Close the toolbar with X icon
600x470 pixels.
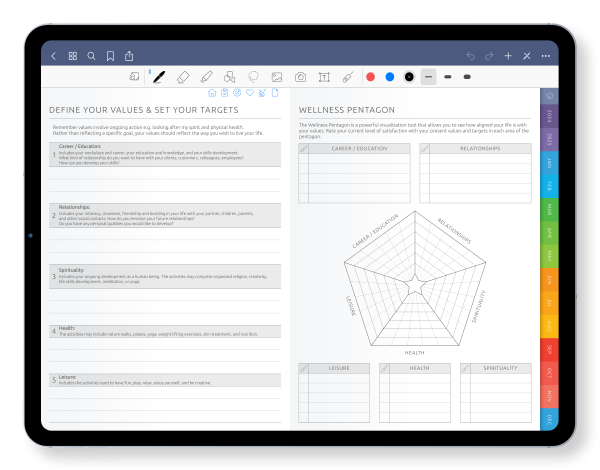[x=527, y=56]
